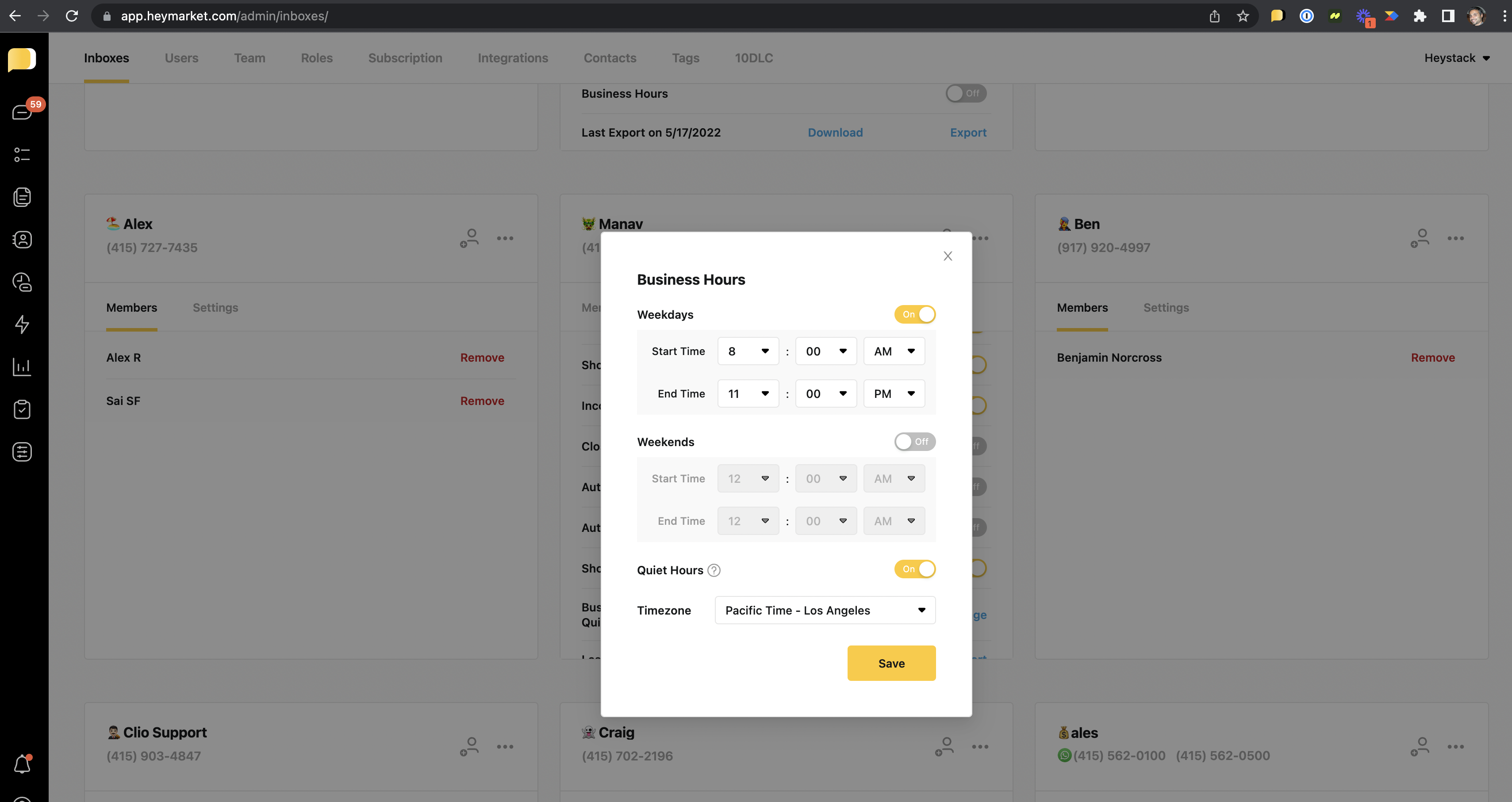Switch to the Subscription tab
The image size is (1512, 802).
pyautogui.click(x=405, y=58)
